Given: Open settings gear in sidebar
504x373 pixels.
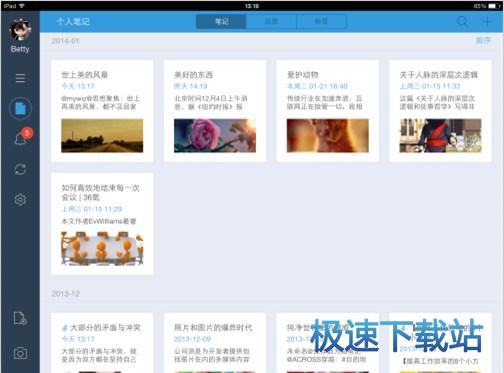Looking at the screenshot, I should [x=20, y=200].
